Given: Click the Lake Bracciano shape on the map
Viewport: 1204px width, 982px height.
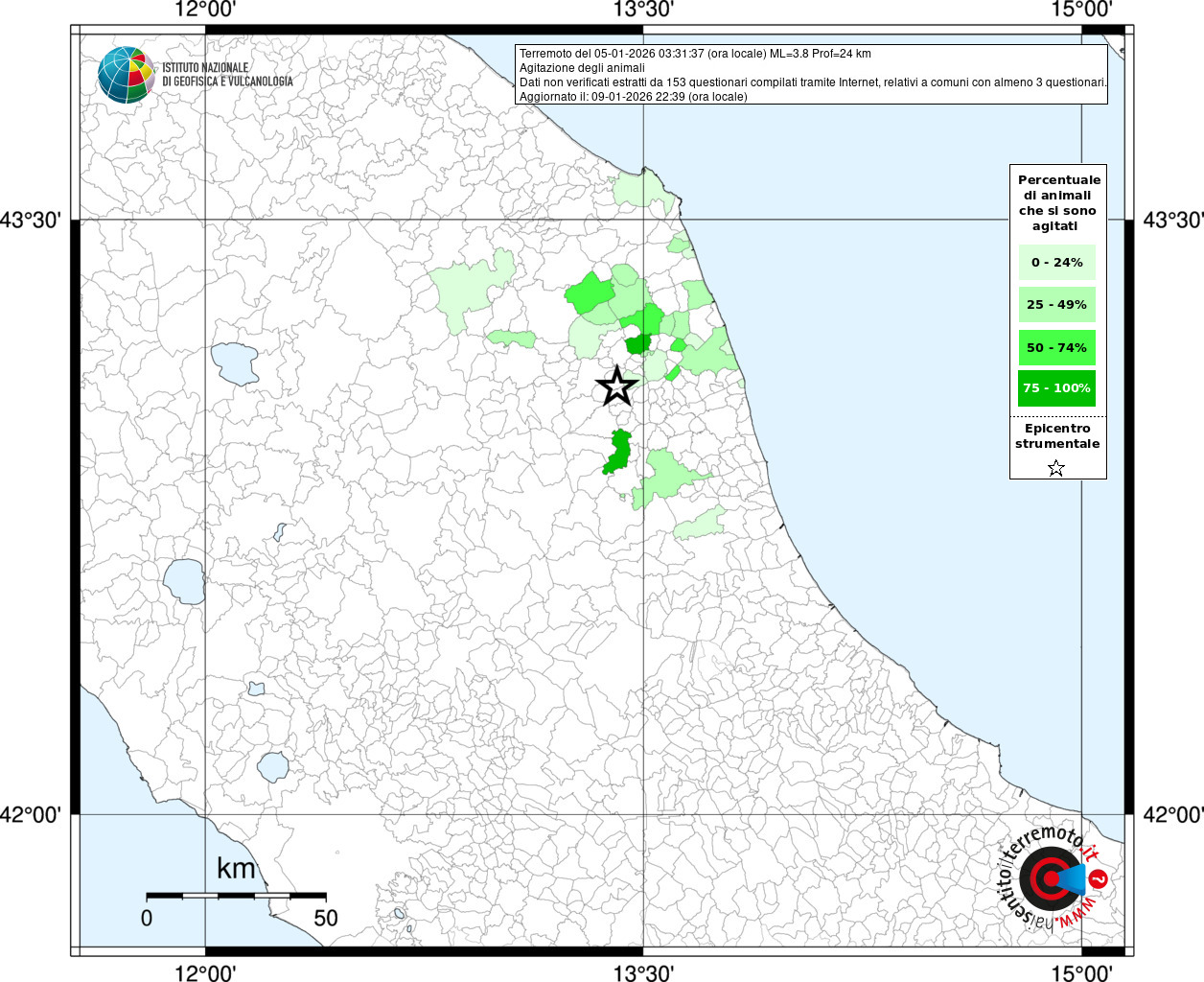Looking at the screenshot, I should click(x=273, y=766).
